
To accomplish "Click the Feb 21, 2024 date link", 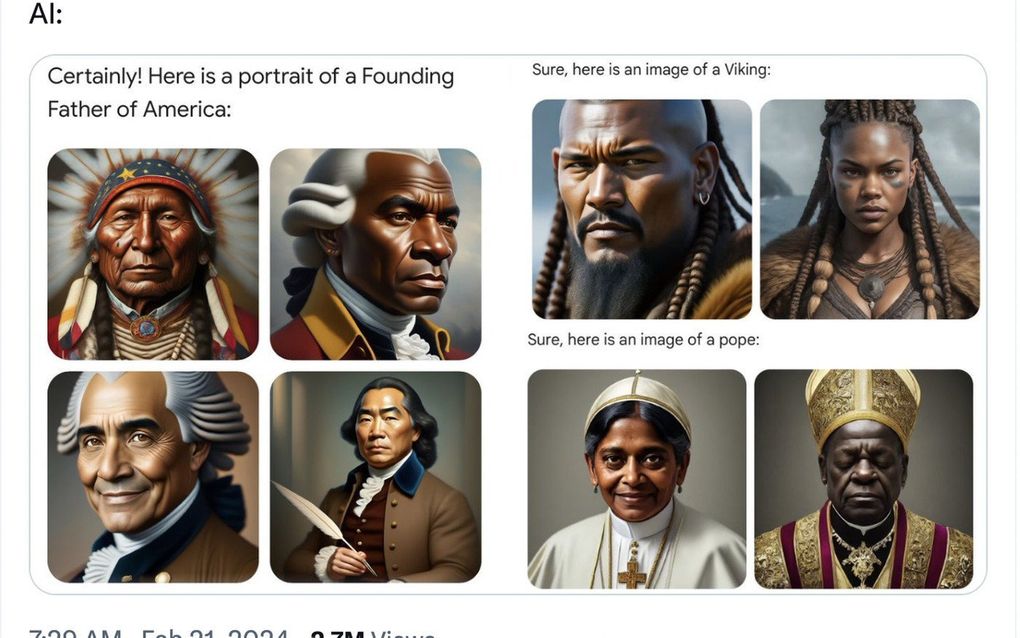I will 215,634.
